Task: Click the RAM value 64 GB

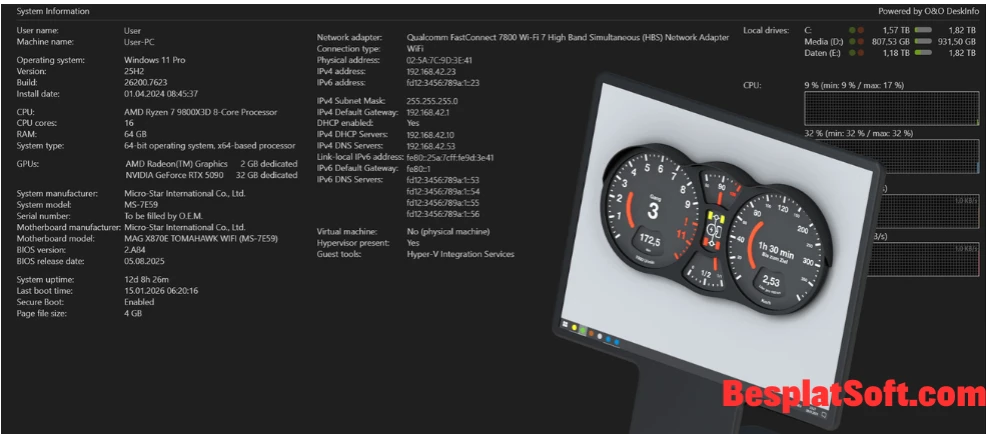Action: click(135, 134)
